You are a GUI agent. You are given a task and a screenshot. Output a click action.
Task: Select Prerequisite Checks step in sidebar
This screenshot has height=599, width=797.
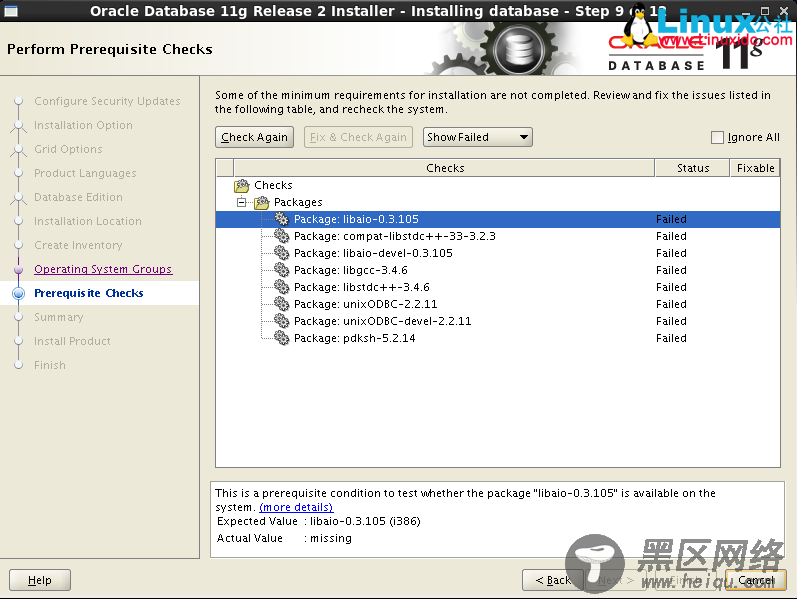89,293
